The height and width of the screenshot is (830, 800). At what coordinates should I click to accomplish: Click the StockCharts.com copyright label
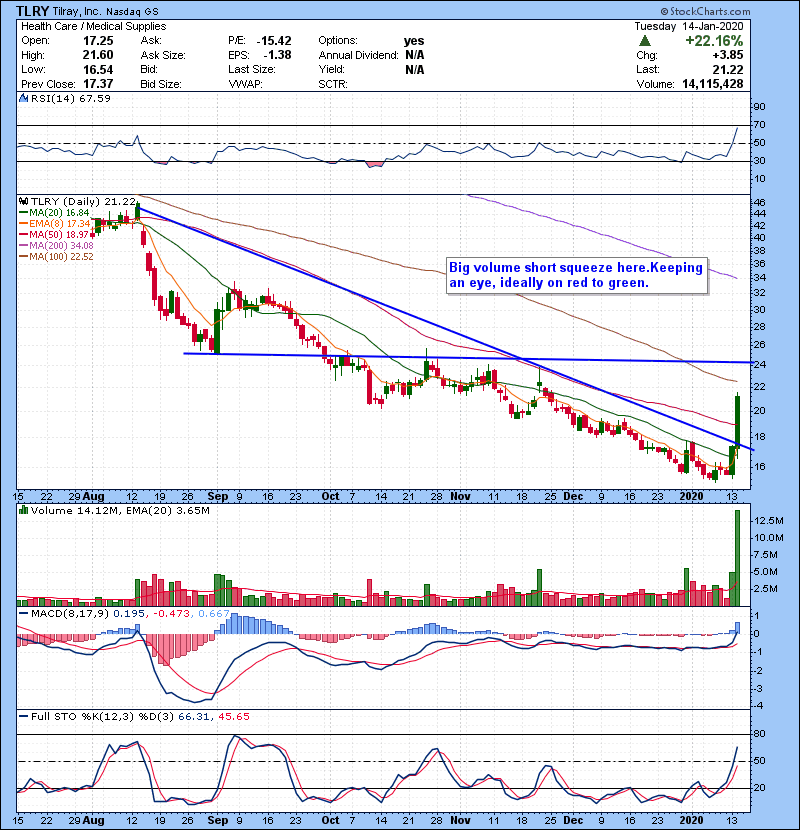tap(705, 11)
